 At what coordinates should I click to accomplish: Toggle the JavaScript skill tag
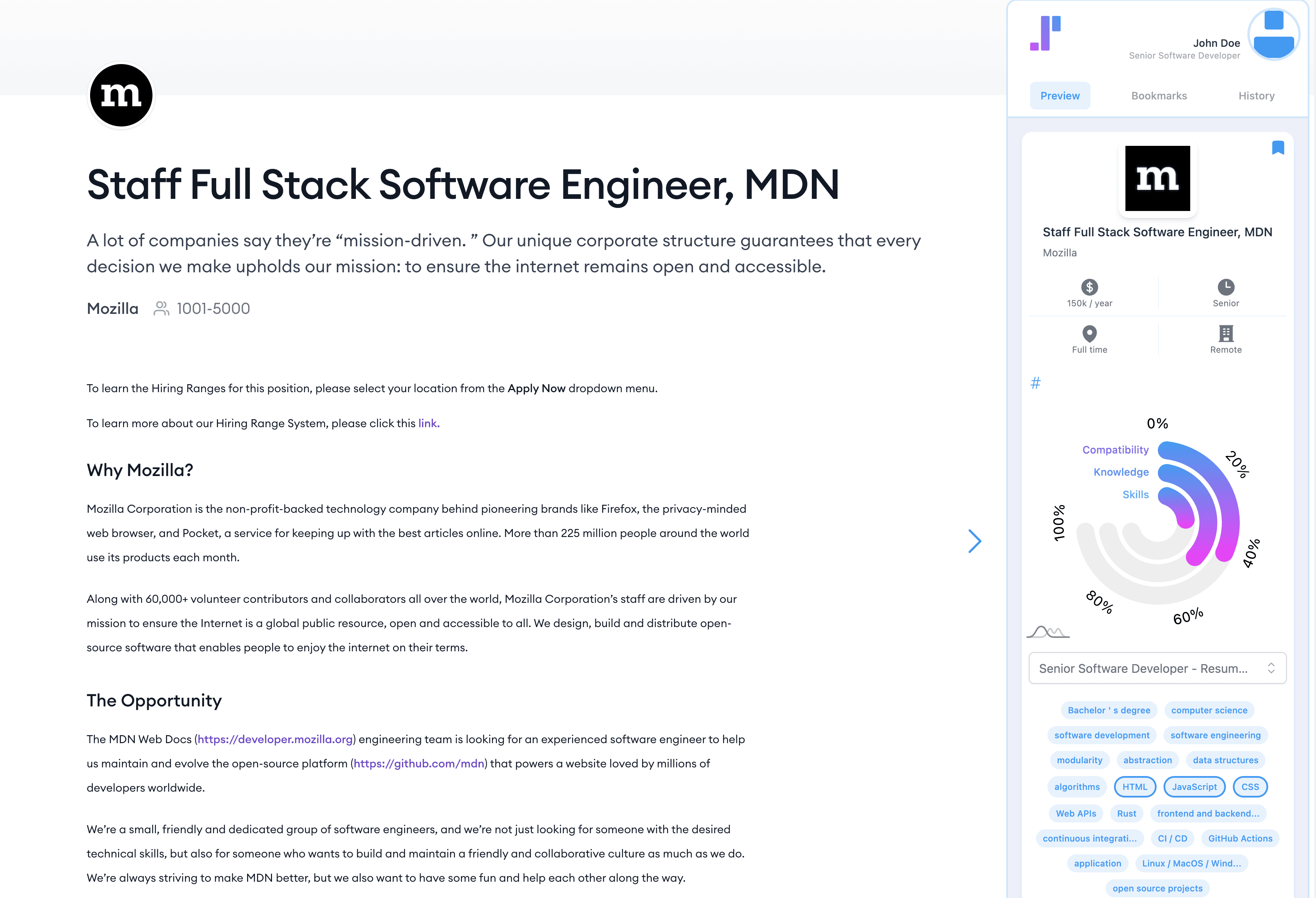click(1194, 787)
